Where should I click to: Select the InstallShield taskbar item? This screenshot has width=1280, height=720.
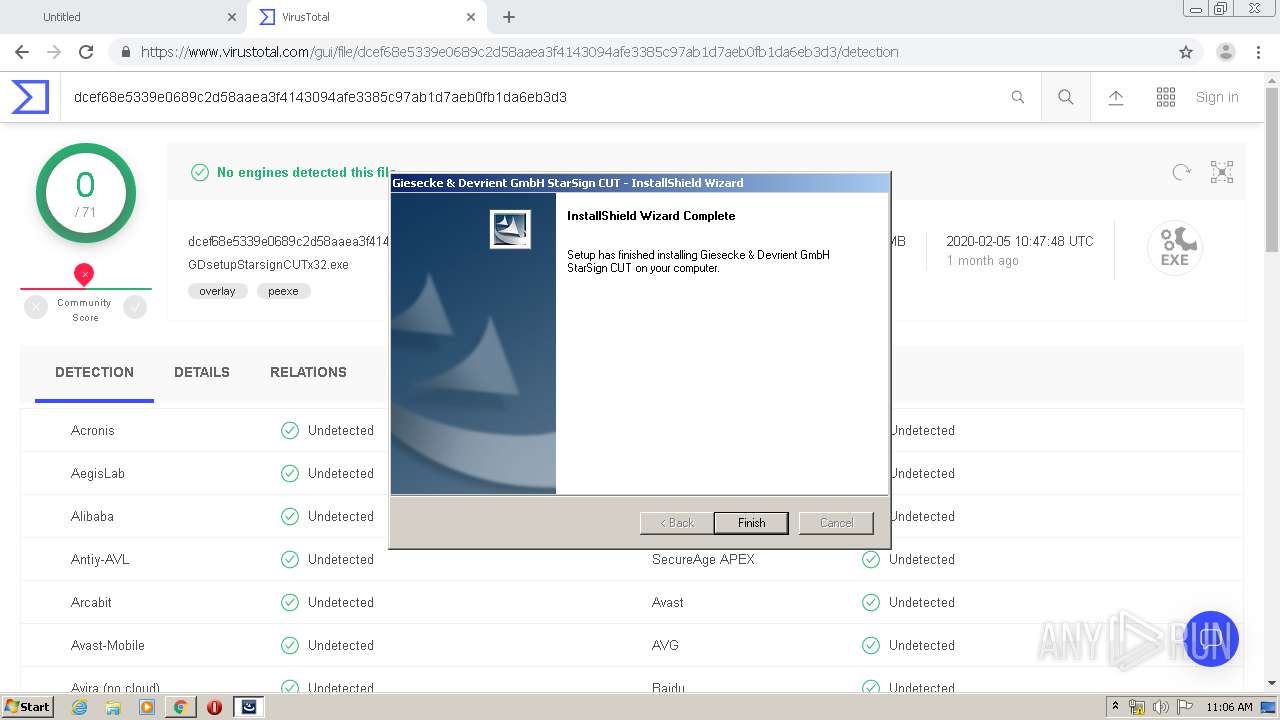(249, 707)
